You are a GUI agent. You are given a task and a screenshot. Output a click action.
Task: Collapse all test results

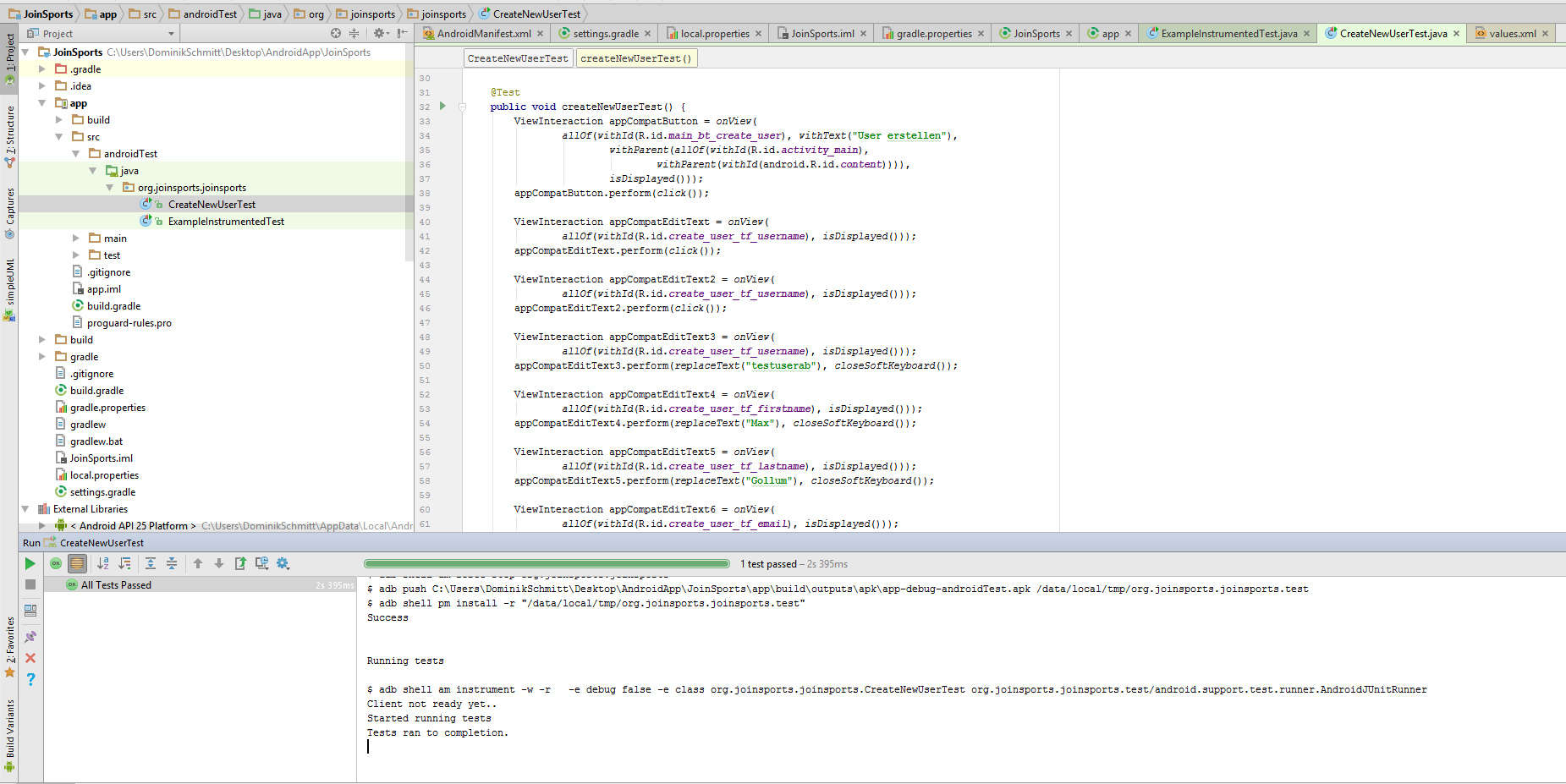[x=172, y=563]
